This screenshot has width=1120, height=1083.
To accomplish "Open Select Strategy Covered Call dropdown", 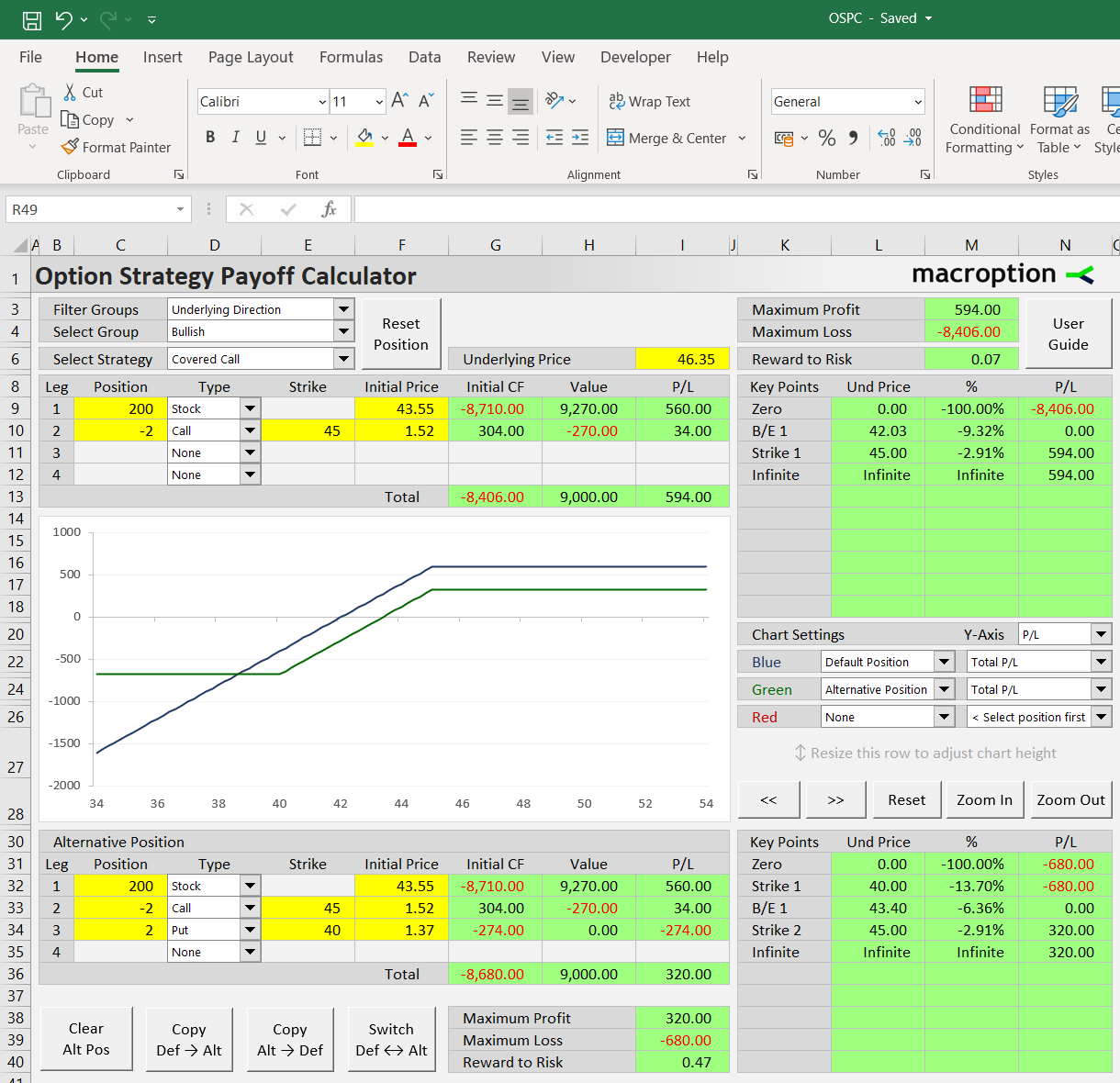I will click(343, 359).
